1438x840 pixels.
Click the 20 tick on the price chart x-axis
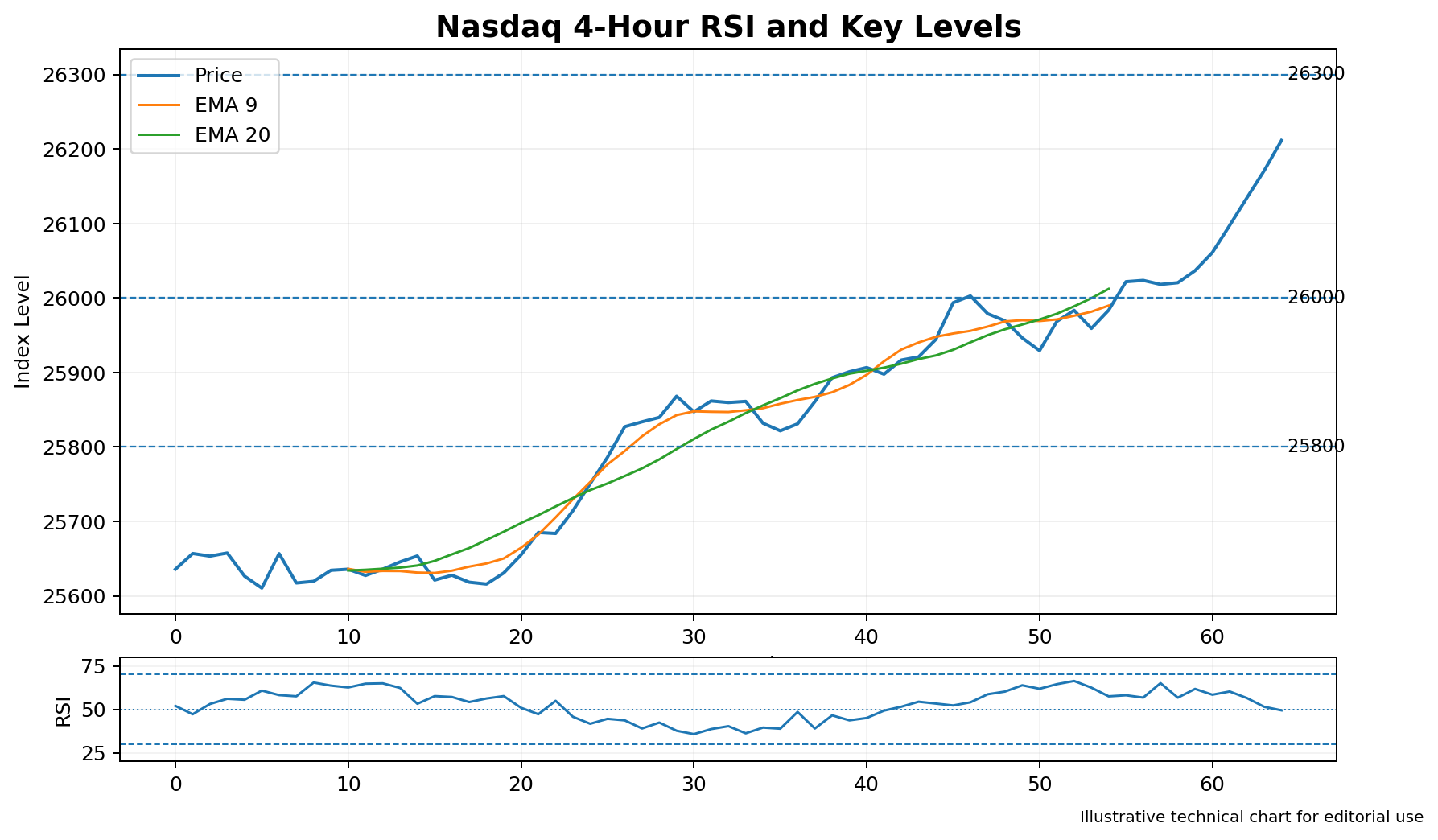[x=521, y=636]
